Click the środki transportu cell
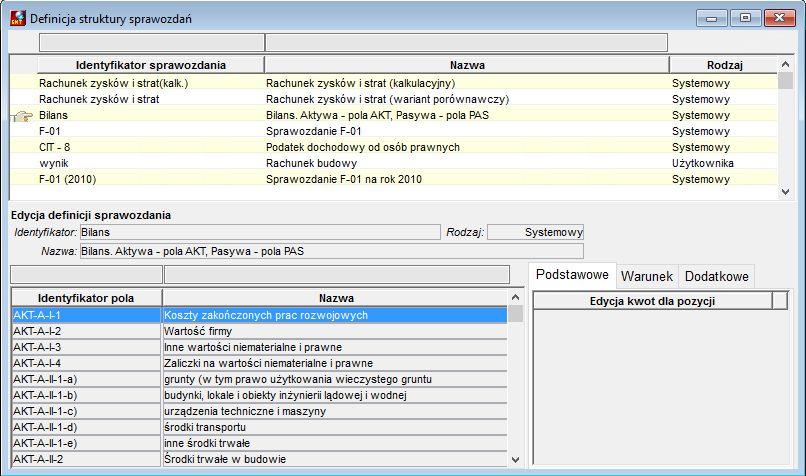The height and width of the screenshot is (476, 806). click(x=335, y=427)
